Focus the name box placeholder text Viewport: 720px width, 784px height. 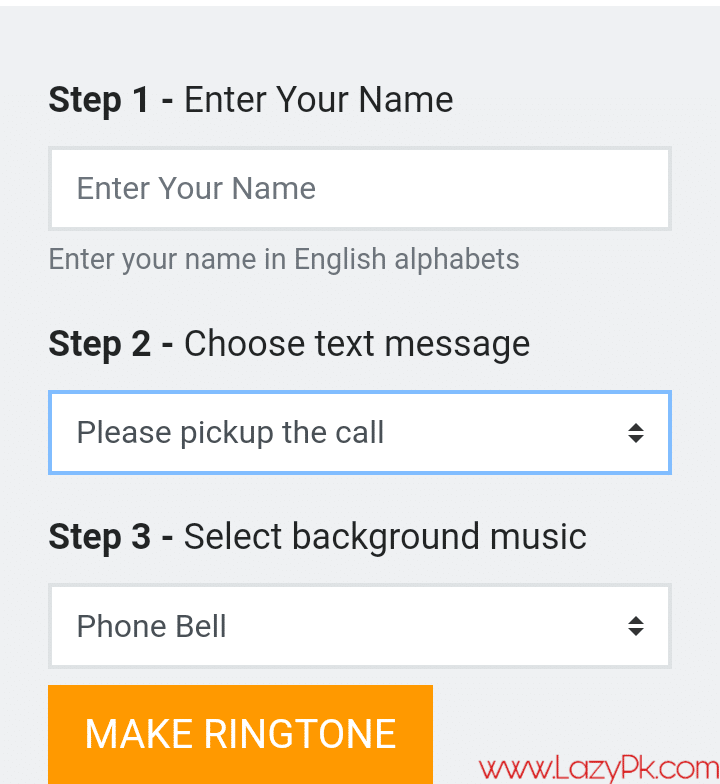[x=196, y=188]
